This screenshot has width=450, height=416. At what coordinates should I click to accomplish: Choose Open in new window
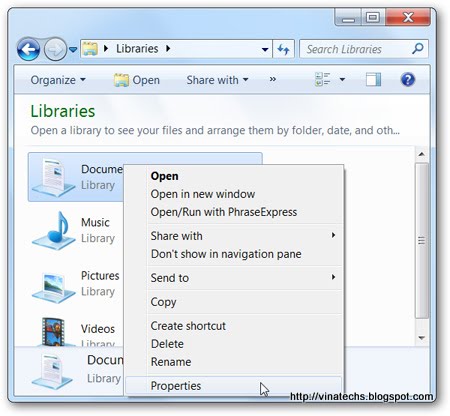click(x=235, y=194)
